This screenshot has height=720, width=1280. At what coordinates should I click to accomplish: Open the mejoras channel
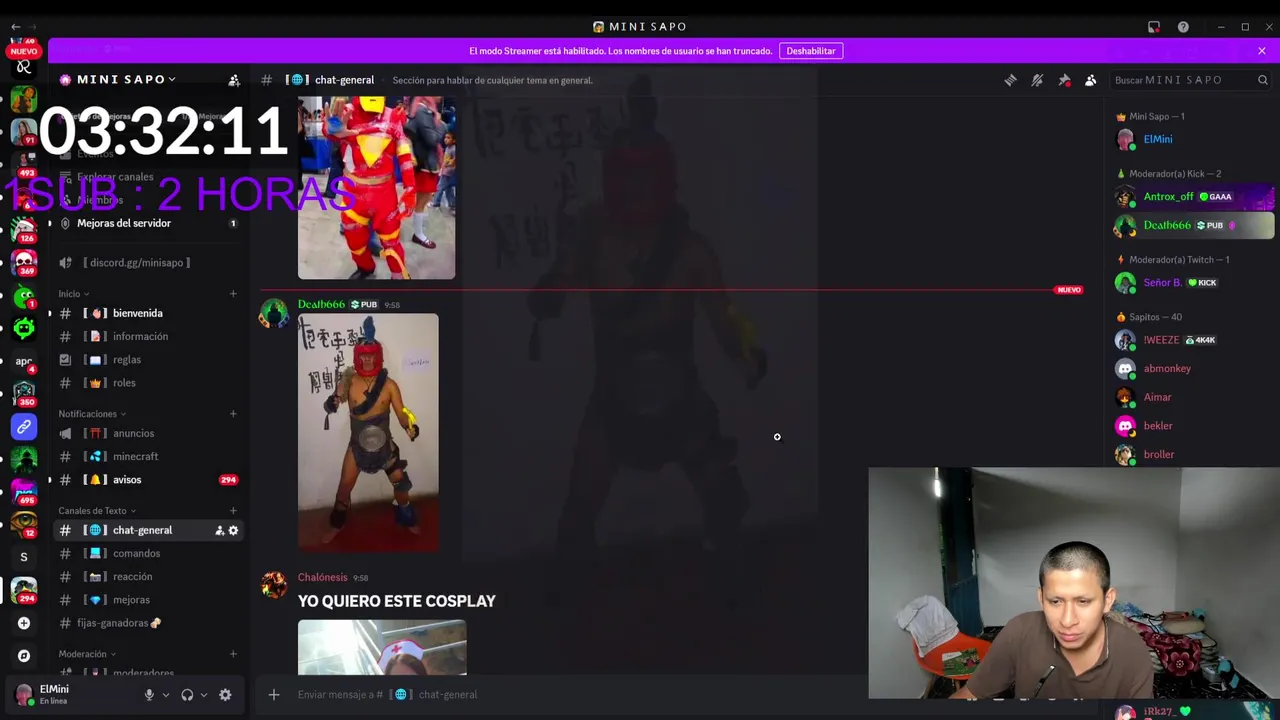[131, 599]
